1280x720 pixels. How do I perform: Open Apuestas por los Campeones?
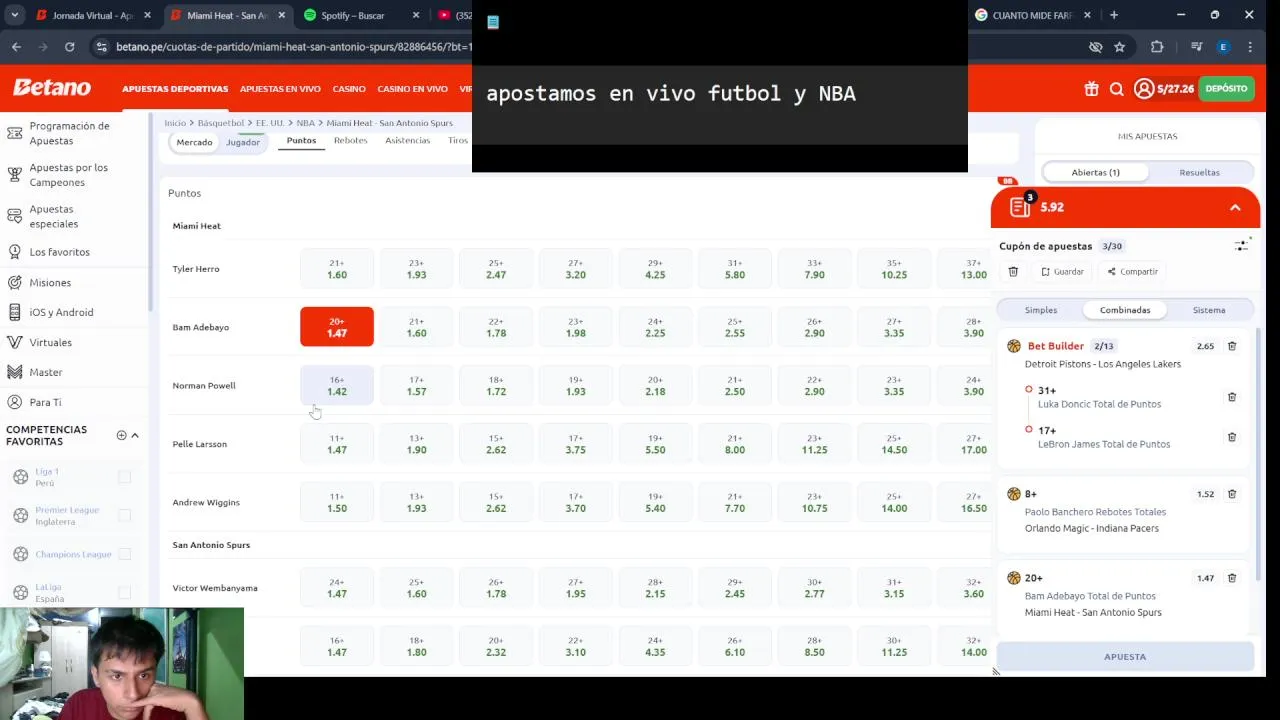[68, 175]
